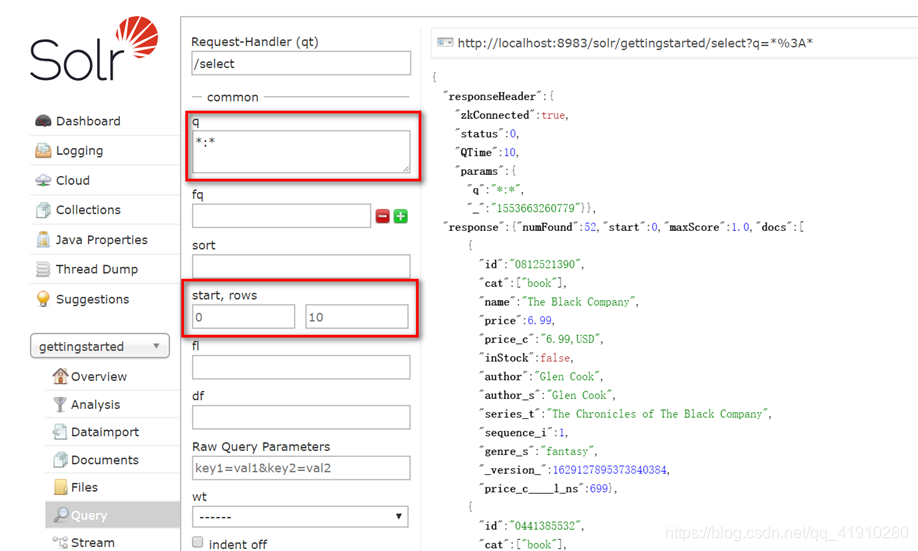918x551 pixels.
Task: Click the "price":6.99 entry
Action: (516, 321)
